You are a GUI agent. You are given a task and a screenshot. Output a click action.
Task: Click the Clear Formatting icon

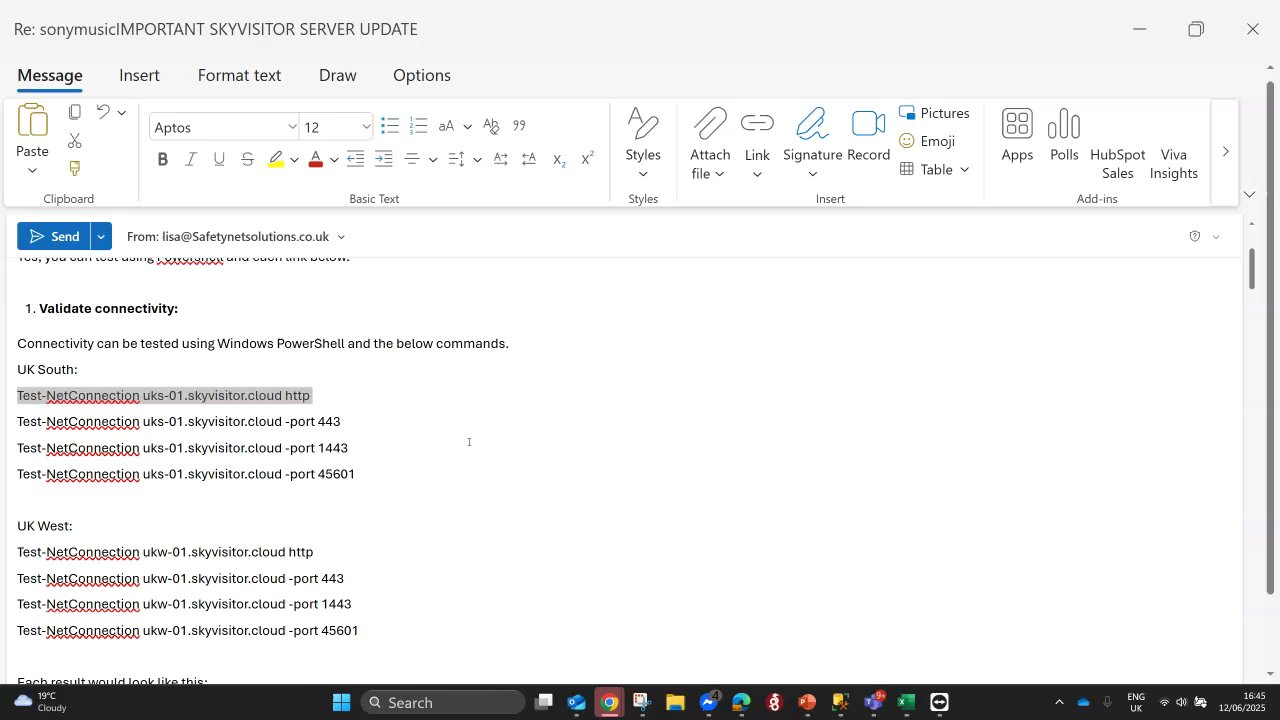tap(491, 126)
